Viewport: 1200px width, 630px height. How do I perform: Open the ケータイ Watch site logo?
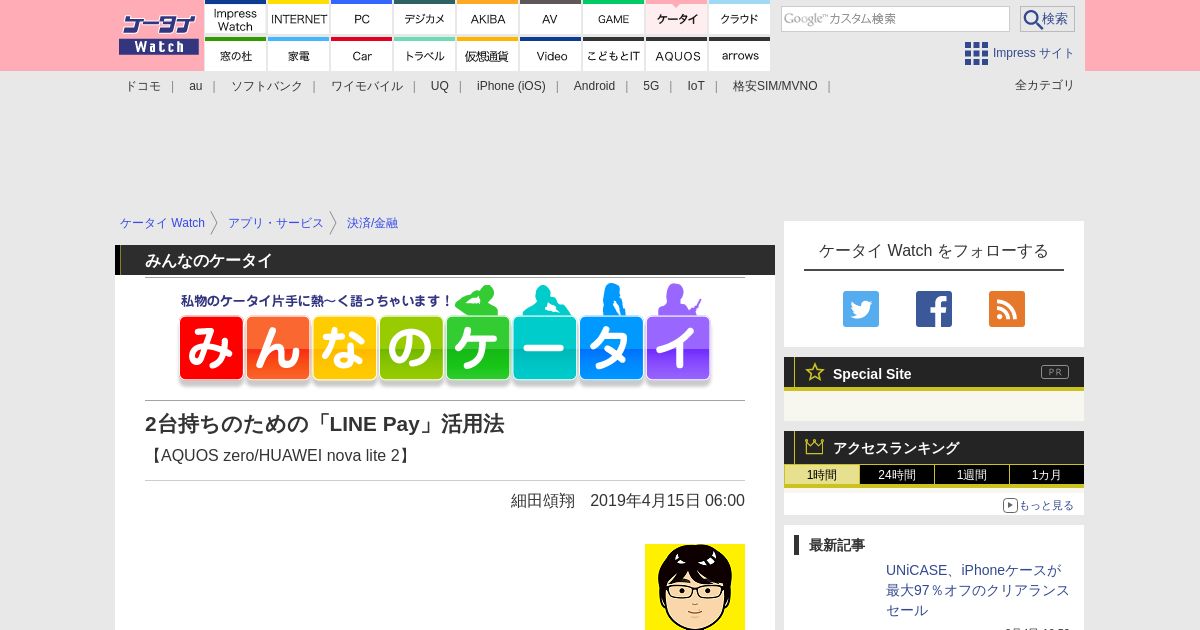point(159,35)
